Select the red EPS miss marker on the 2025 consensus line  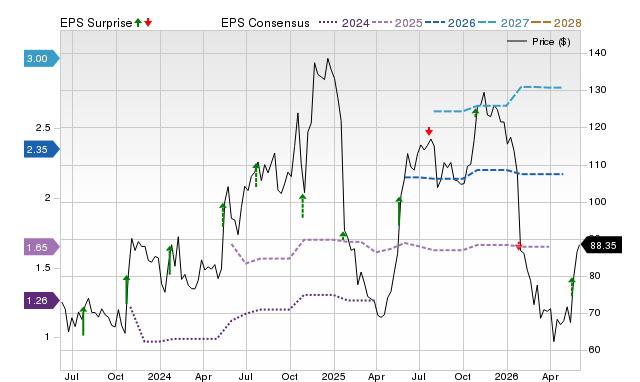click(x=518, y=246)
